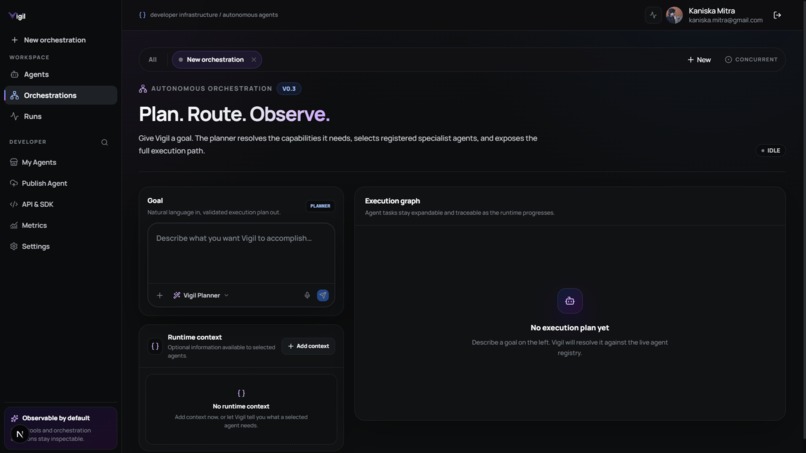Viewport: 806px width, 453px height.
Task: Select Orchestrations in the sidebar
Action: coord(61,95)
